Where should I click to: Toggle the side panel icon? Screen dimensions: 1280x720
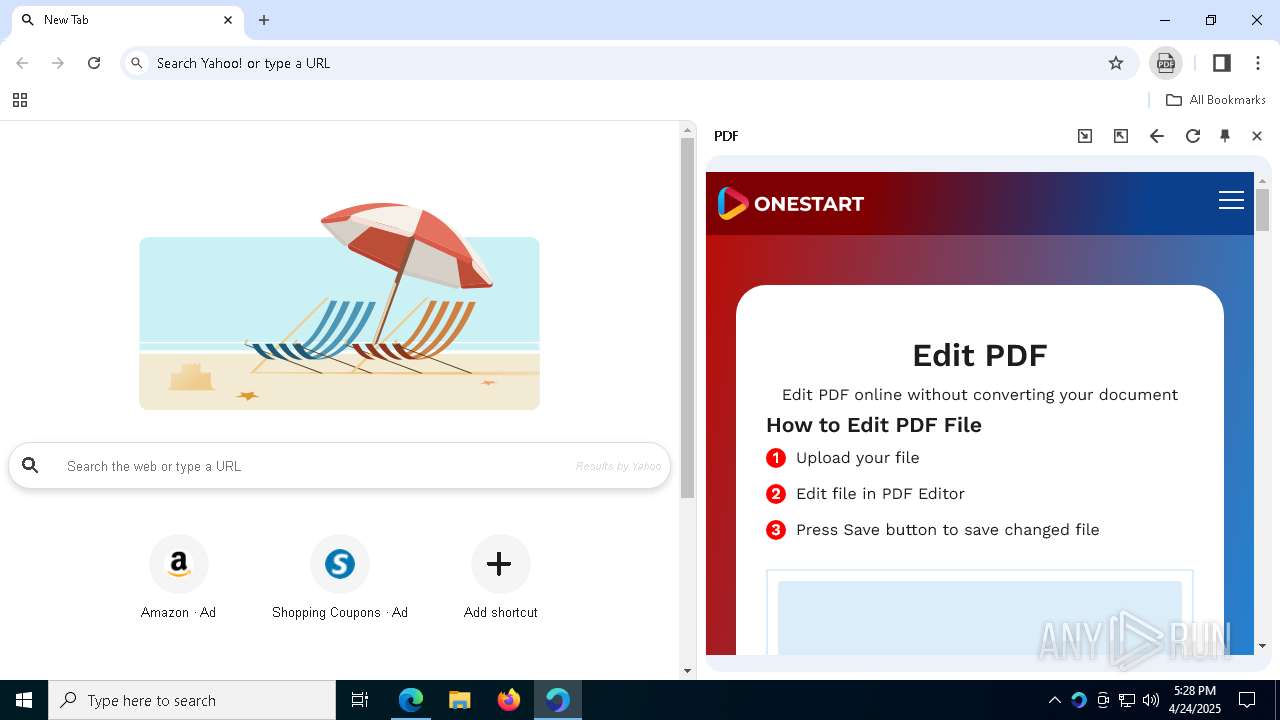click(x=1221, y=63)
